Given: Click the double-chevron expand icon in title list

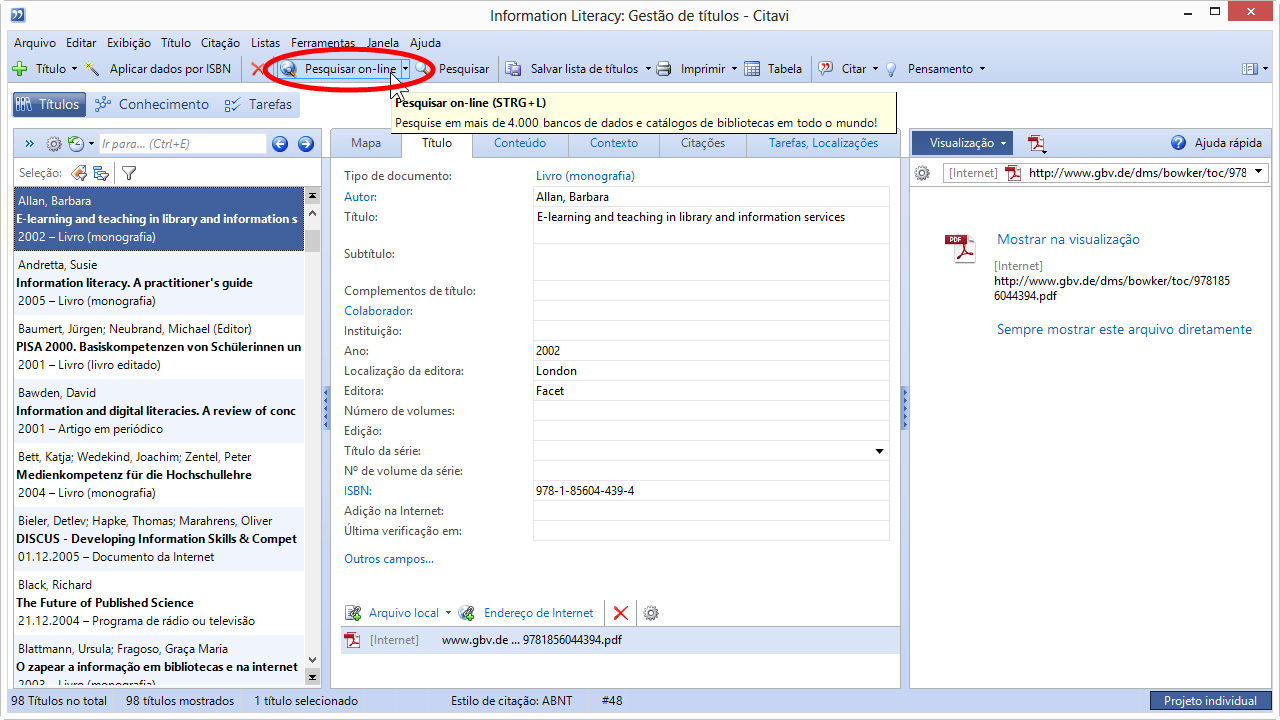Looking at the screenshot, I should tap(30, 144).
